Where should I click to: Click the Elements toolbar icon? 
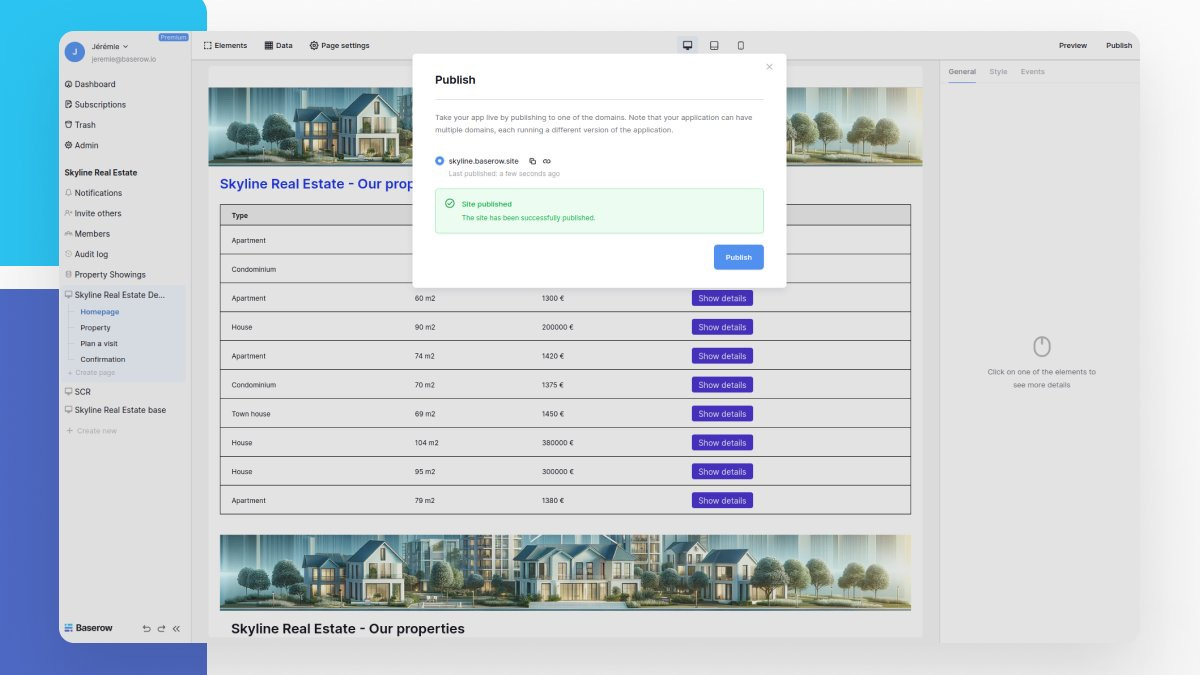pos(208,46)
